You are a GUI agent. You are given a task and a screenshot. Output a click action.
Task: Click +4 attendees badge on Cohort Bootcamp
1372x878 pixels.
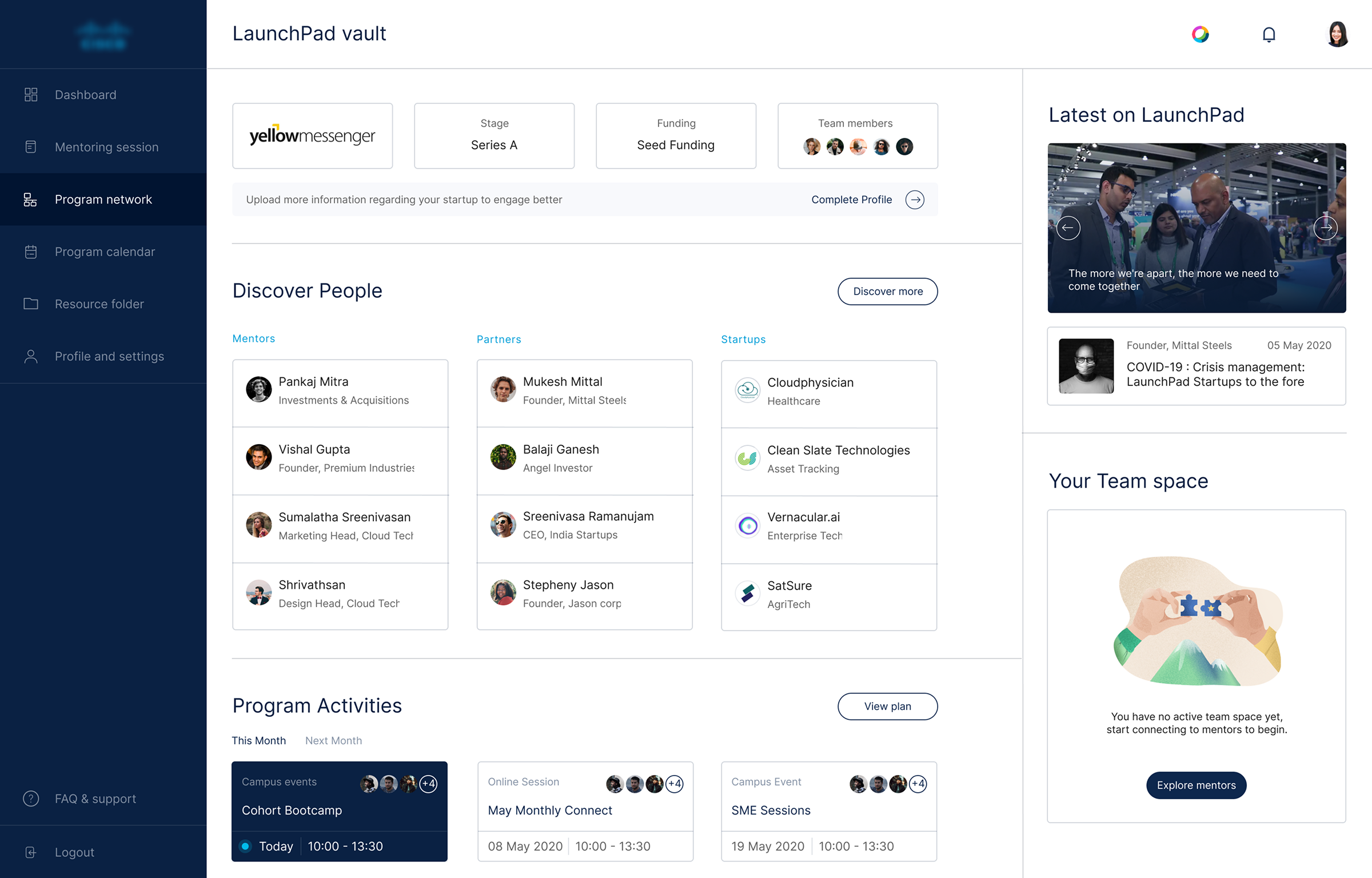point(428,784)
